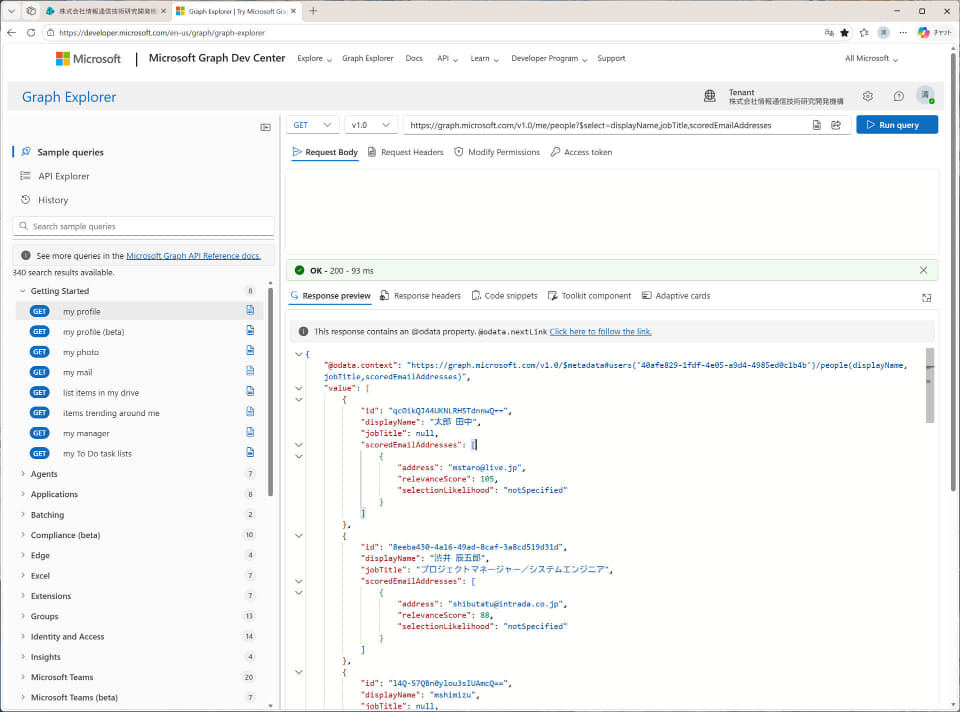Expand the response area icon
The height and width of the screenshot is (712, 960).
point(926,298)
